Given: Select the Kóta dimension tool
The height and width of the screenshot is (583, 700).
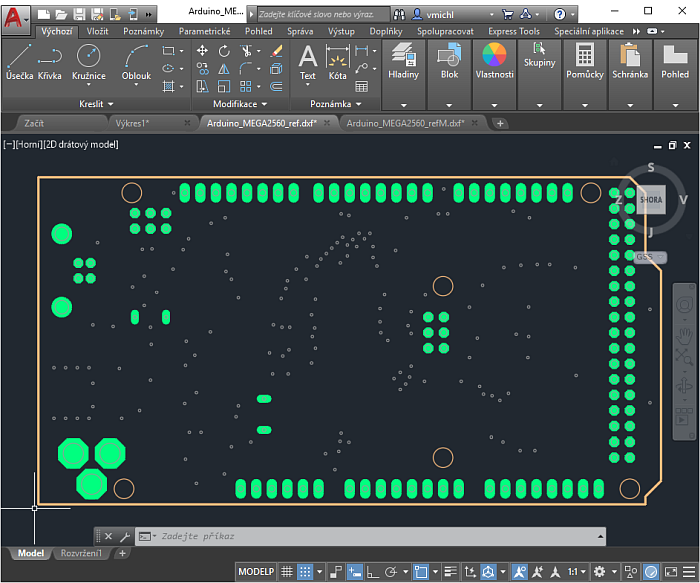Looking at the screenshot, I should point(338,61).
